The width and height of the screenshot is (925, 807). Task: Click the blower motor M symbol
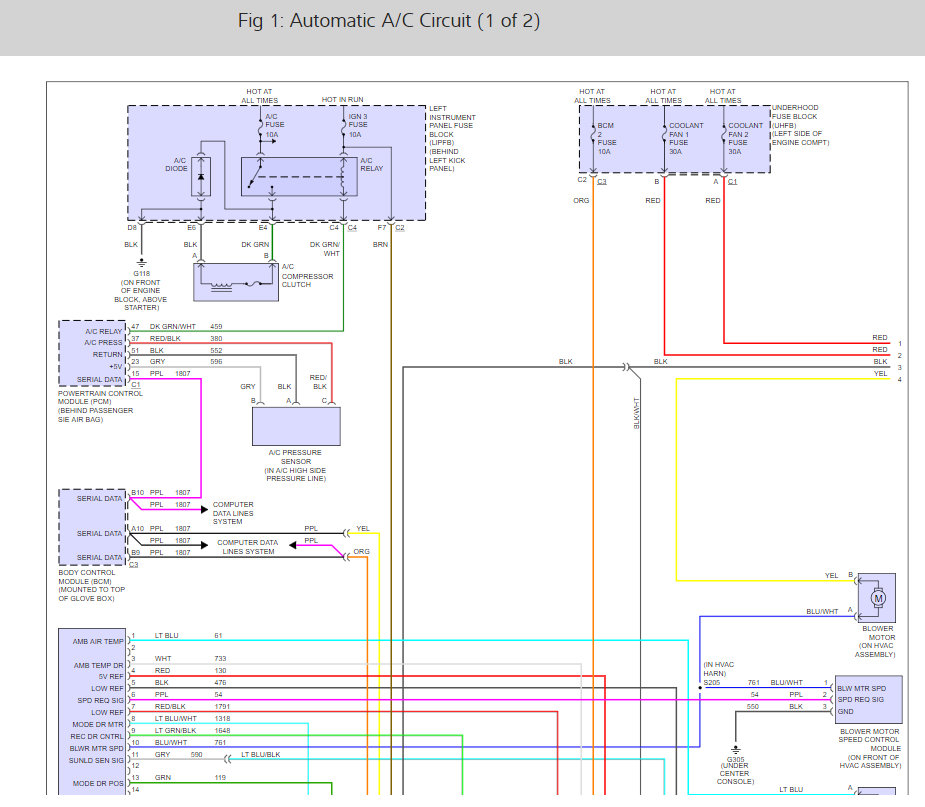tap(878, 598)
